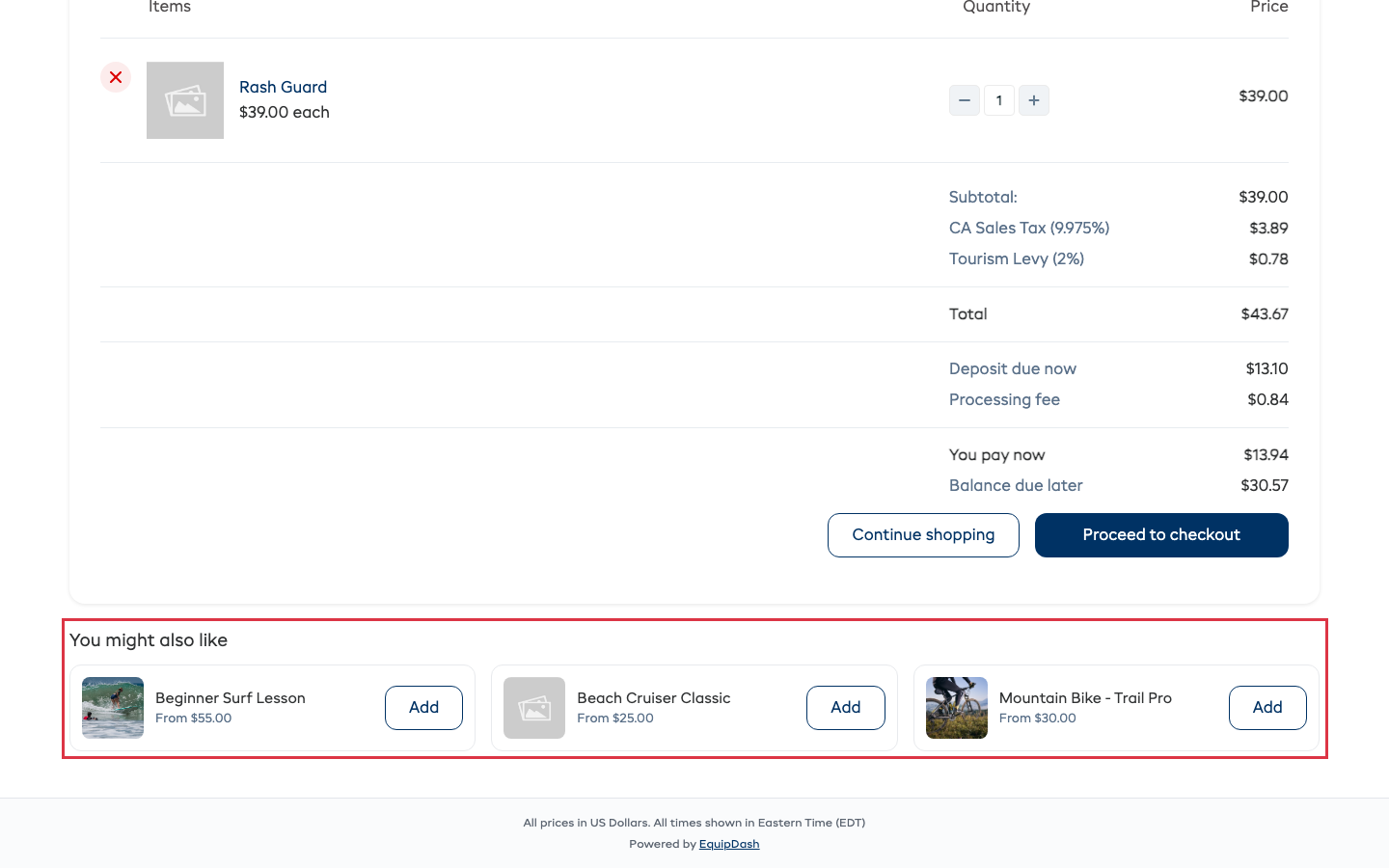
Task: Click the From $55.00 price text
Action: coord(194,719)
